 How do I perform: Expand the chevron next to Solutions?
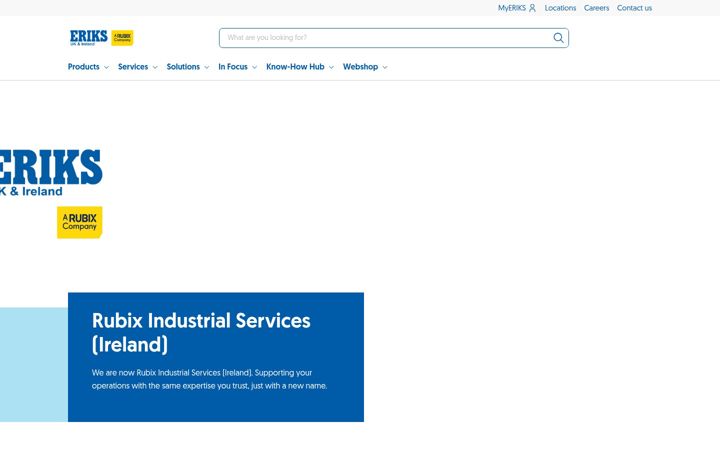point(207,67)
